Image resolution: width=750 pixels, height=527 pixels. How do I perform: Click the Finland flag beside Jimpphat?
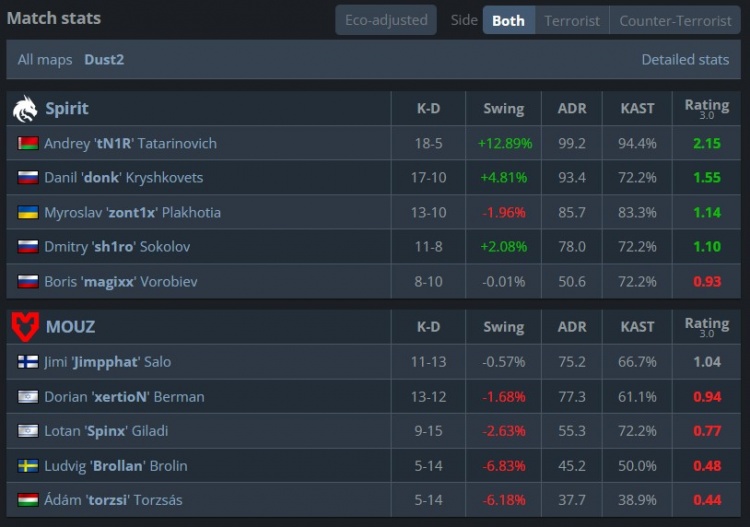(28, 362)
